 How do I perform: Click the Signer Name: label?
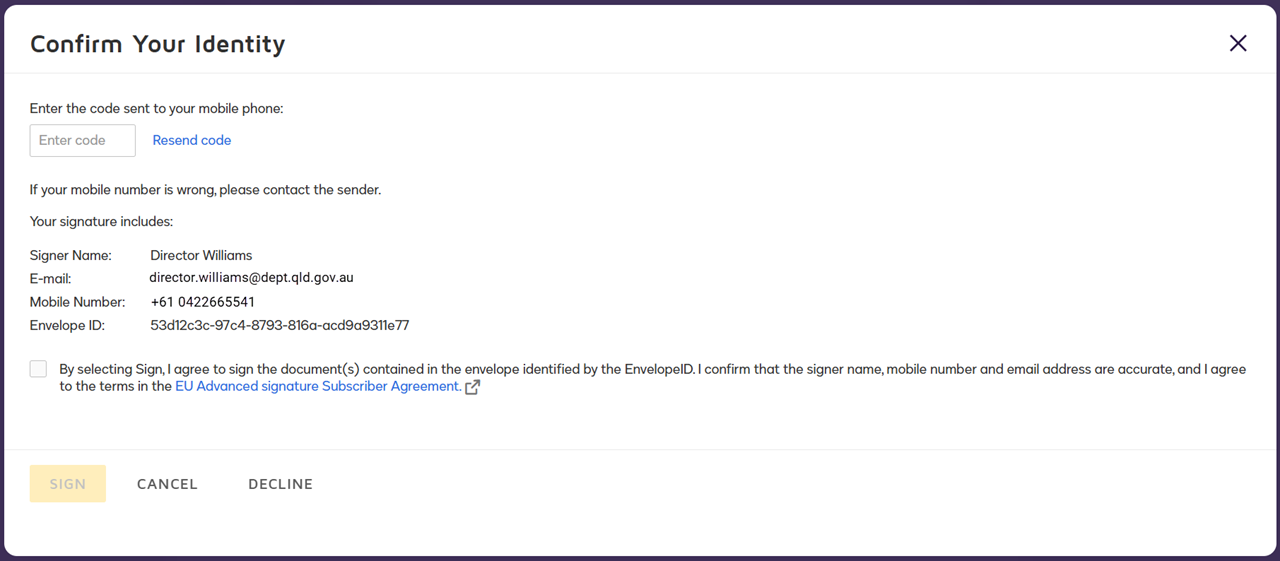[x=71, y=255]
